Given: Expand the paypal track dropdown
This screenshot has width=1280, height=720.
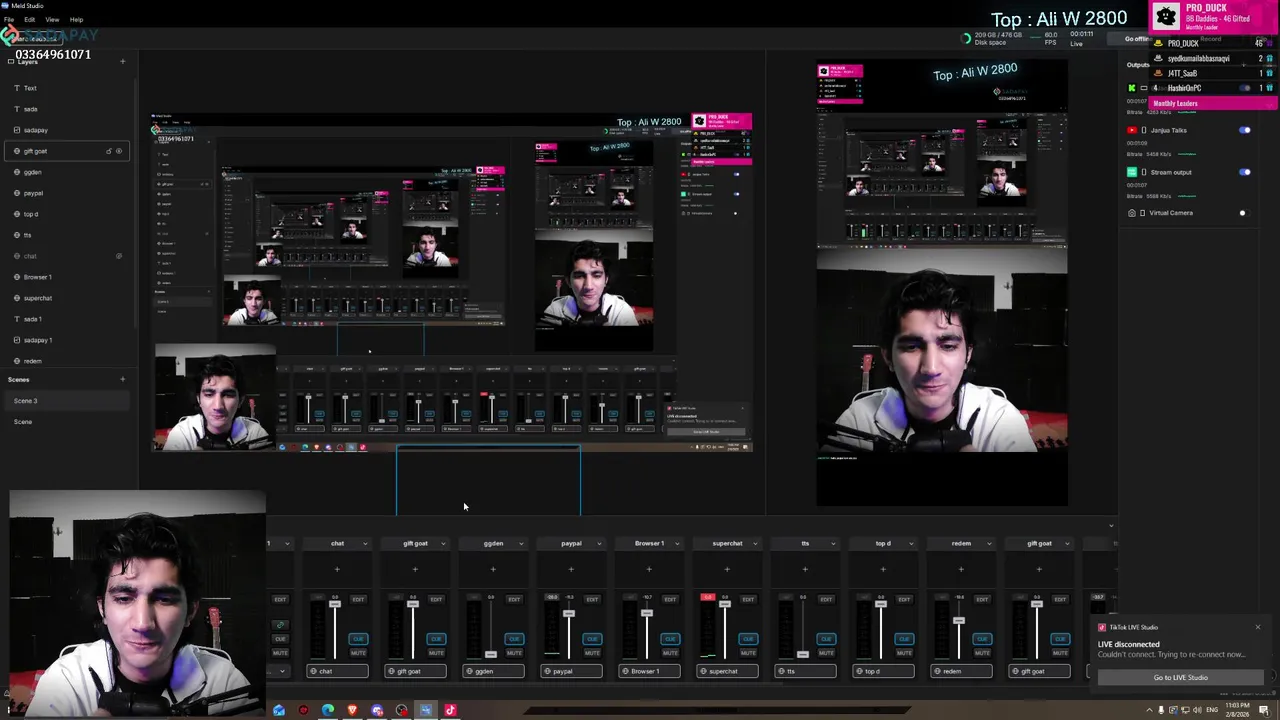Looking at the screenshot, I should 599,544.
